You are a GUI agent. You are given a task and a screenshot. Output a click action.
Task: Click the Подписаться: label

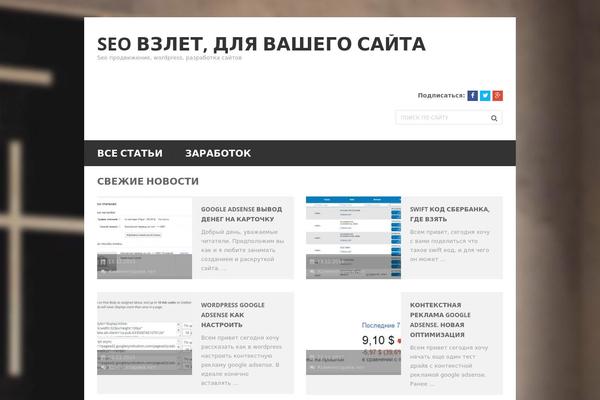tap(441, 95)
